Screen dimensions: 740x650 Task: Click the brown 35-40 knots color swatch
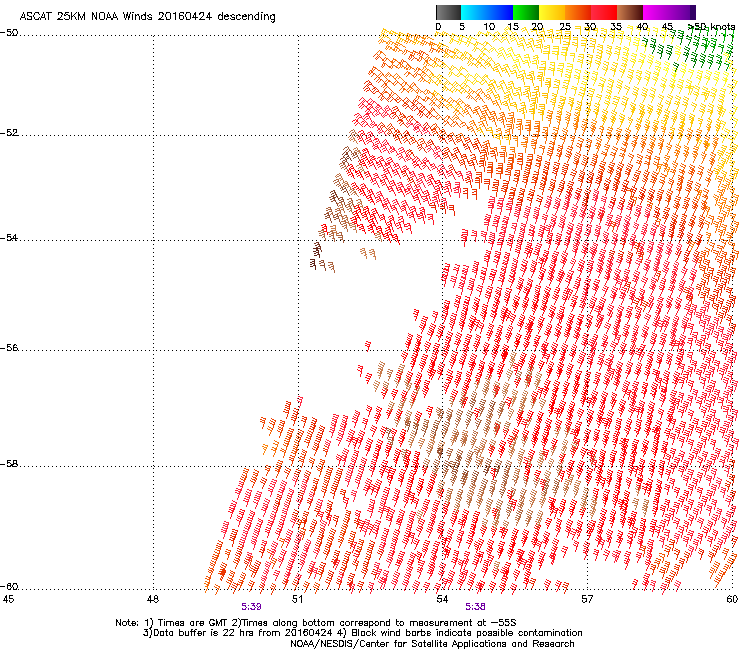629,12
